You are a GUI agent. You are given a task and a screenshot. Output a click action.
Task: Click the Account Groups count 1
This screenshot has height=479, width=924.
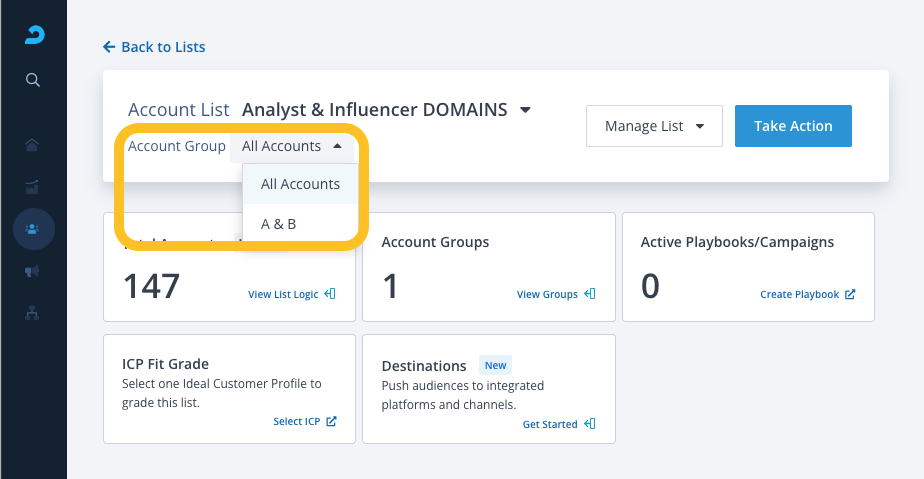click(391, 286)
